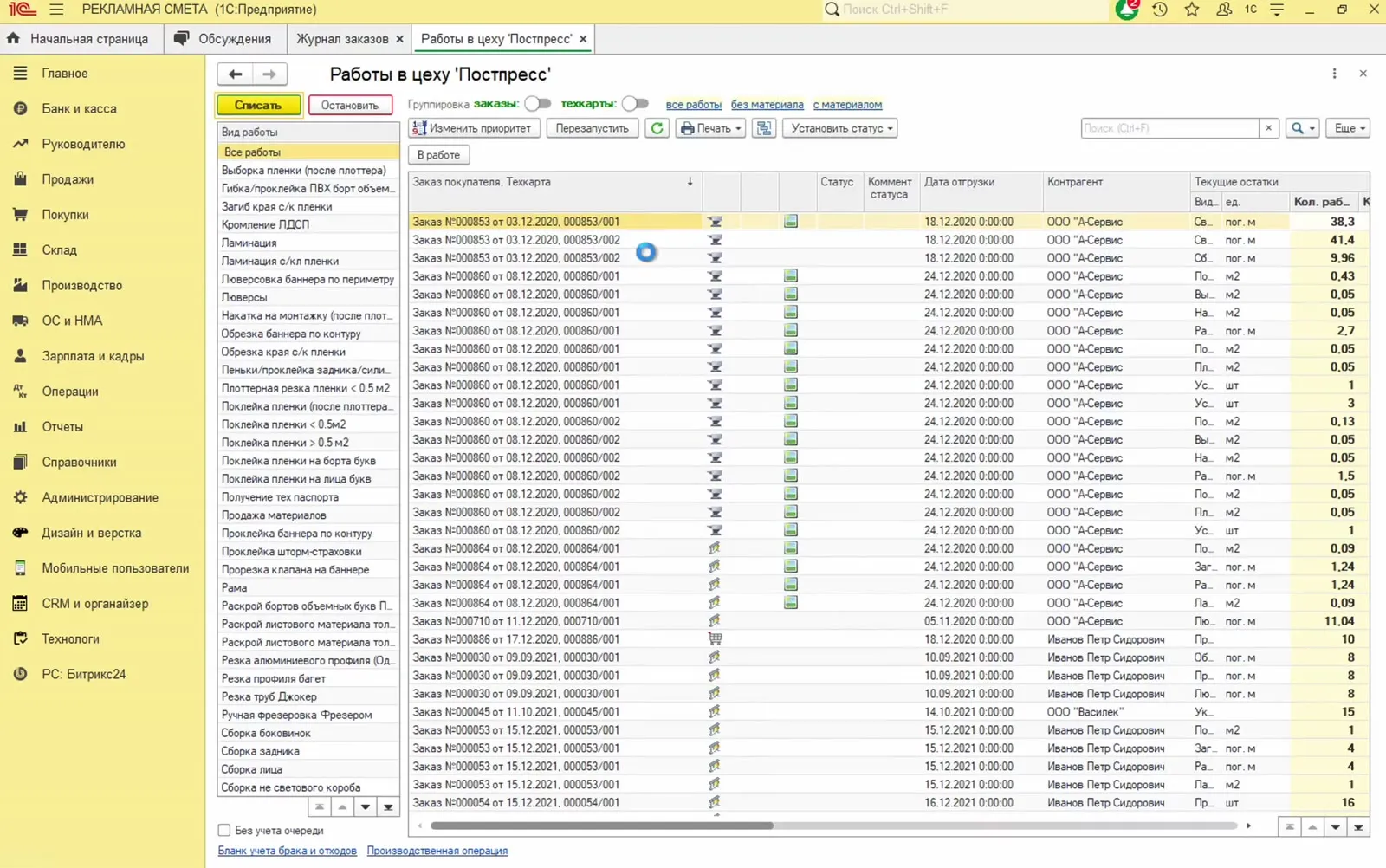
Task: Sort by Заказ покупателя, Техкарта column
Action: 554,182
